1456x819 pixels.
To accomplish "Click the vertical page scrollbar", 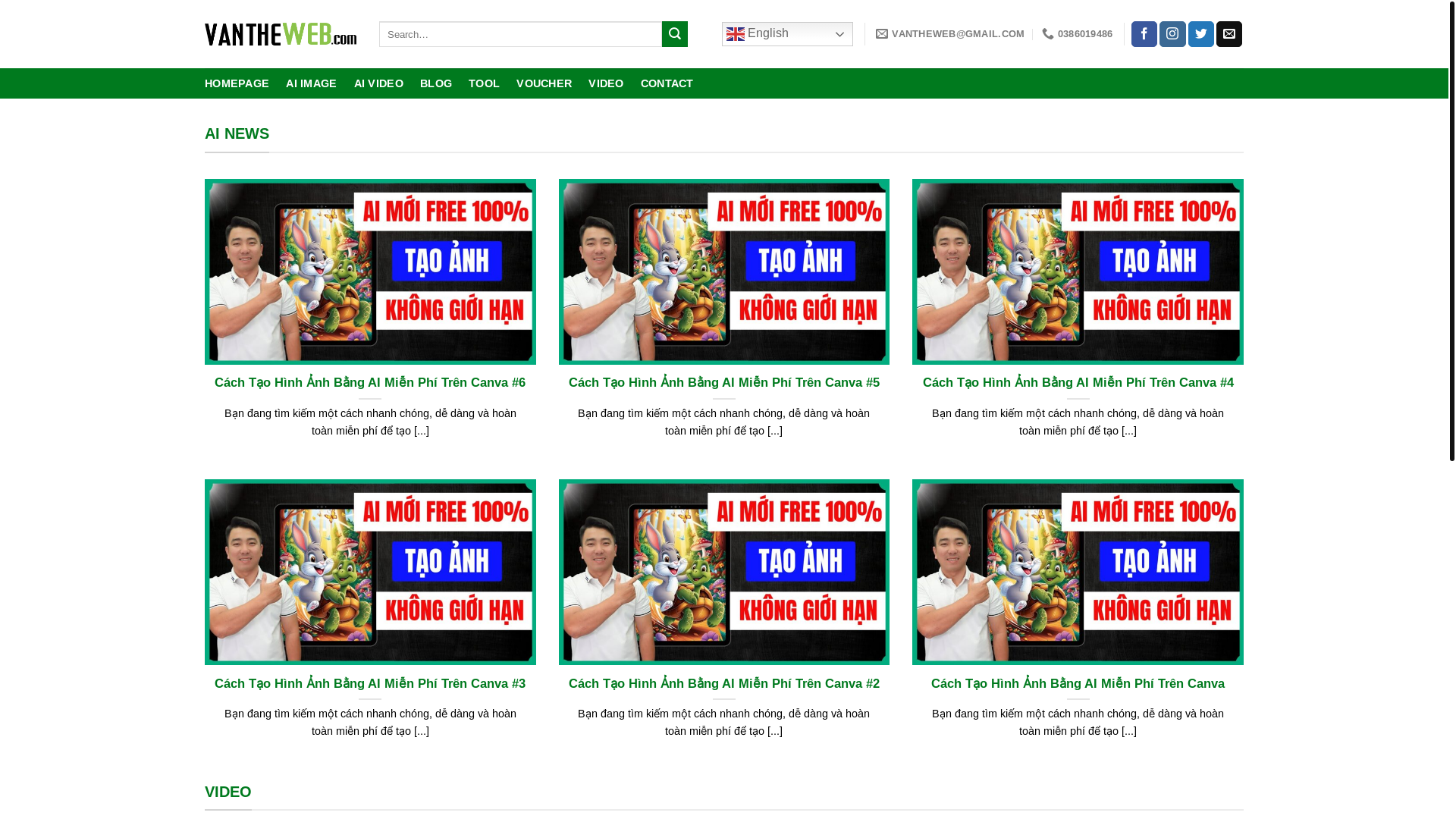I will pyautogui.click(x=1452, y=231).
